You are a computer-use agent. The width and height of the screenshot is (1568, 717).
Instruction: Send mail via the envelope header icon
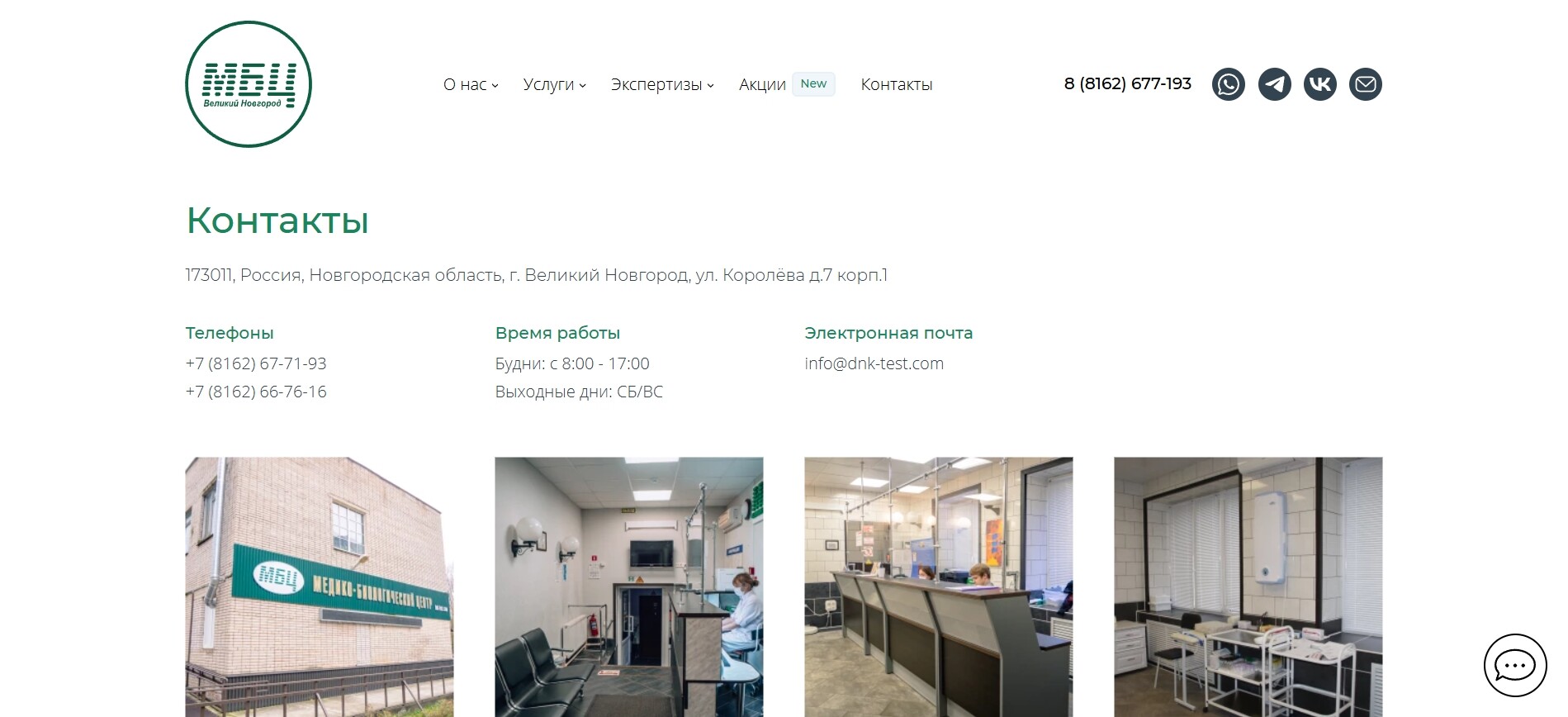coord(1365,84)
